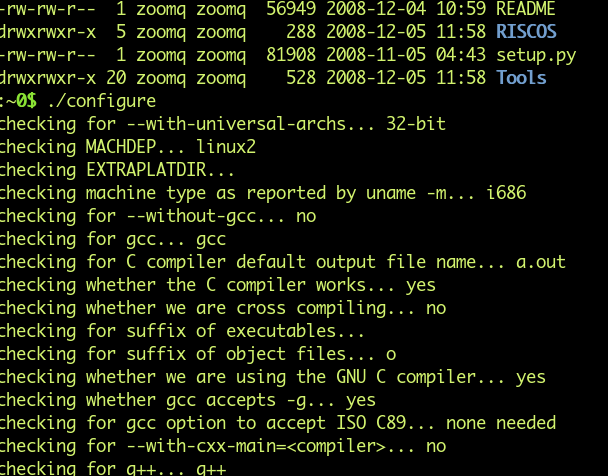Click the linux2 MACHDEP value

[226, 146]
